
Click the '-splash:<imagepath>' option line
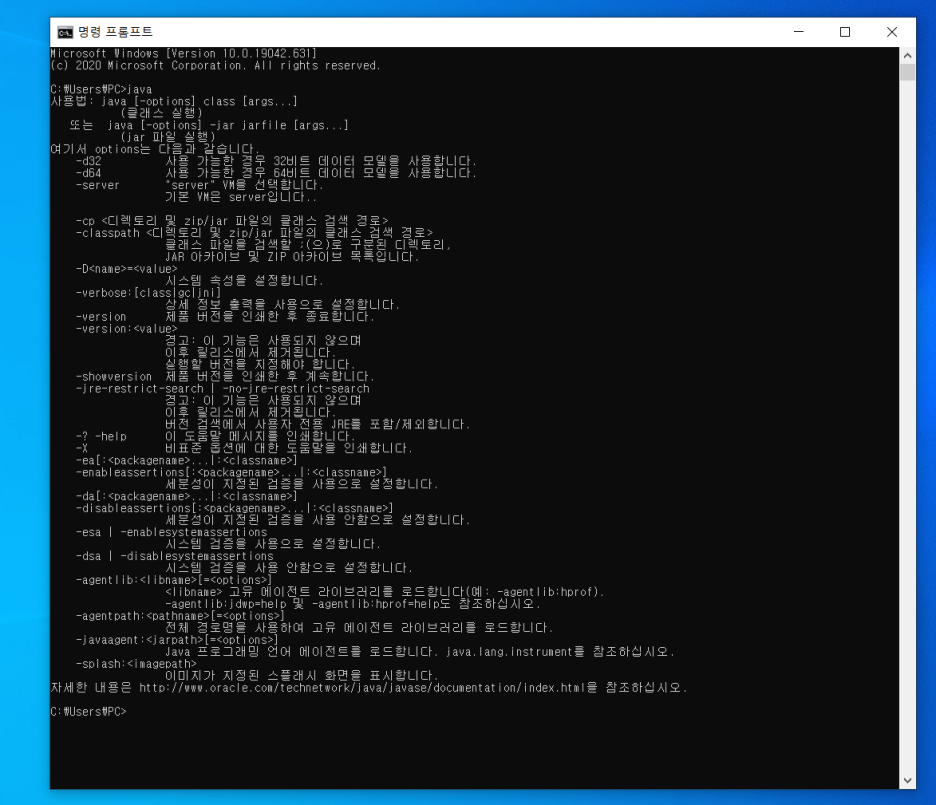click(x=136, y=664)
